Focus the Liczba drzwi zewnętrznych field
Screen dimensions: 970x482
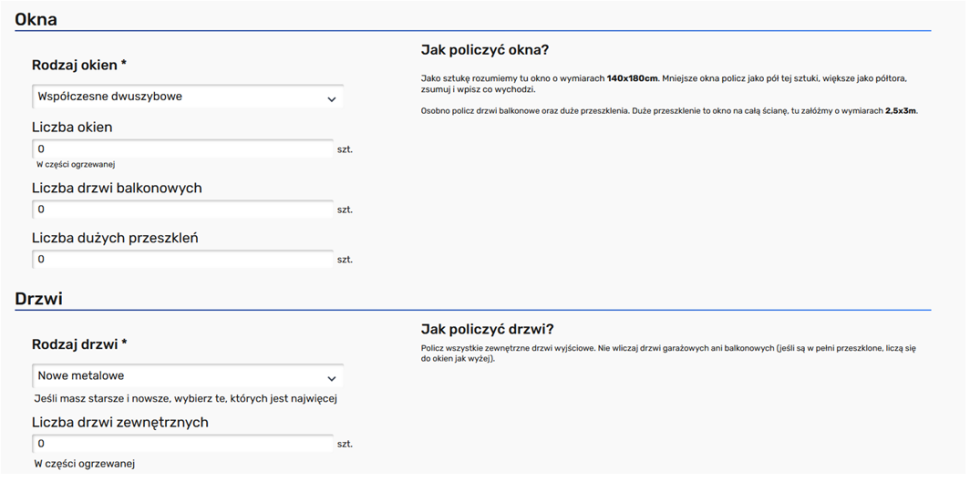click(x=182, y=444)
